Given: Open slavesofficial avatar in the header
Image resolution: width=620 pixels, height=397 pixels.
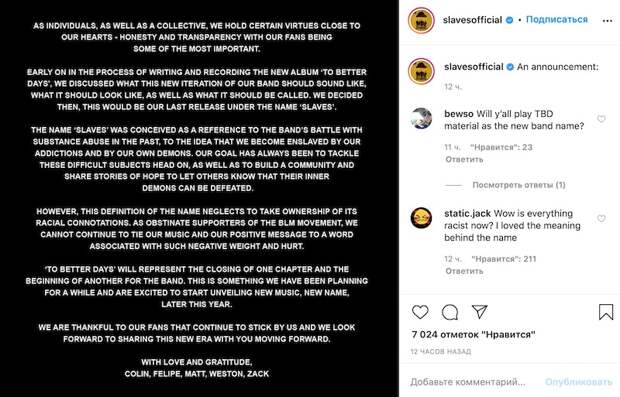Looking at the screenshot, I should [x=421, y=21].
